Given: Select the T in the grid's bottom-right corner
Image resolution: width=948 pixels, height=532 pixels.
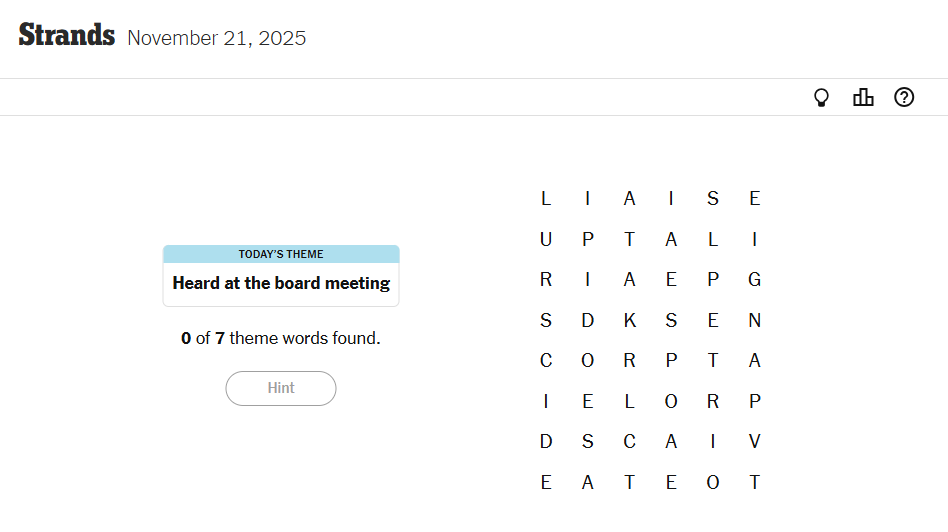Looking at the screenshot, I should point(755,483).
